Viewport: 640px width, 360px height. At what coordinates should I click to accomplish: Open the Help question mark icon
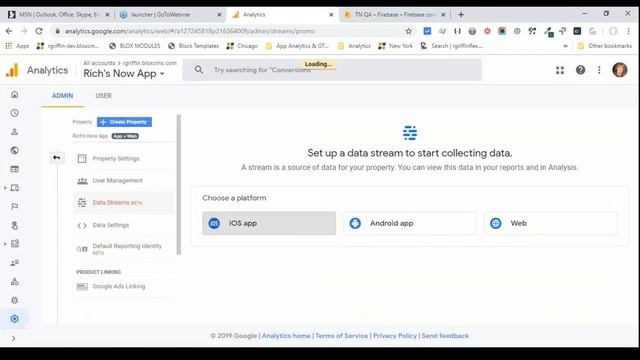[580, 70]
